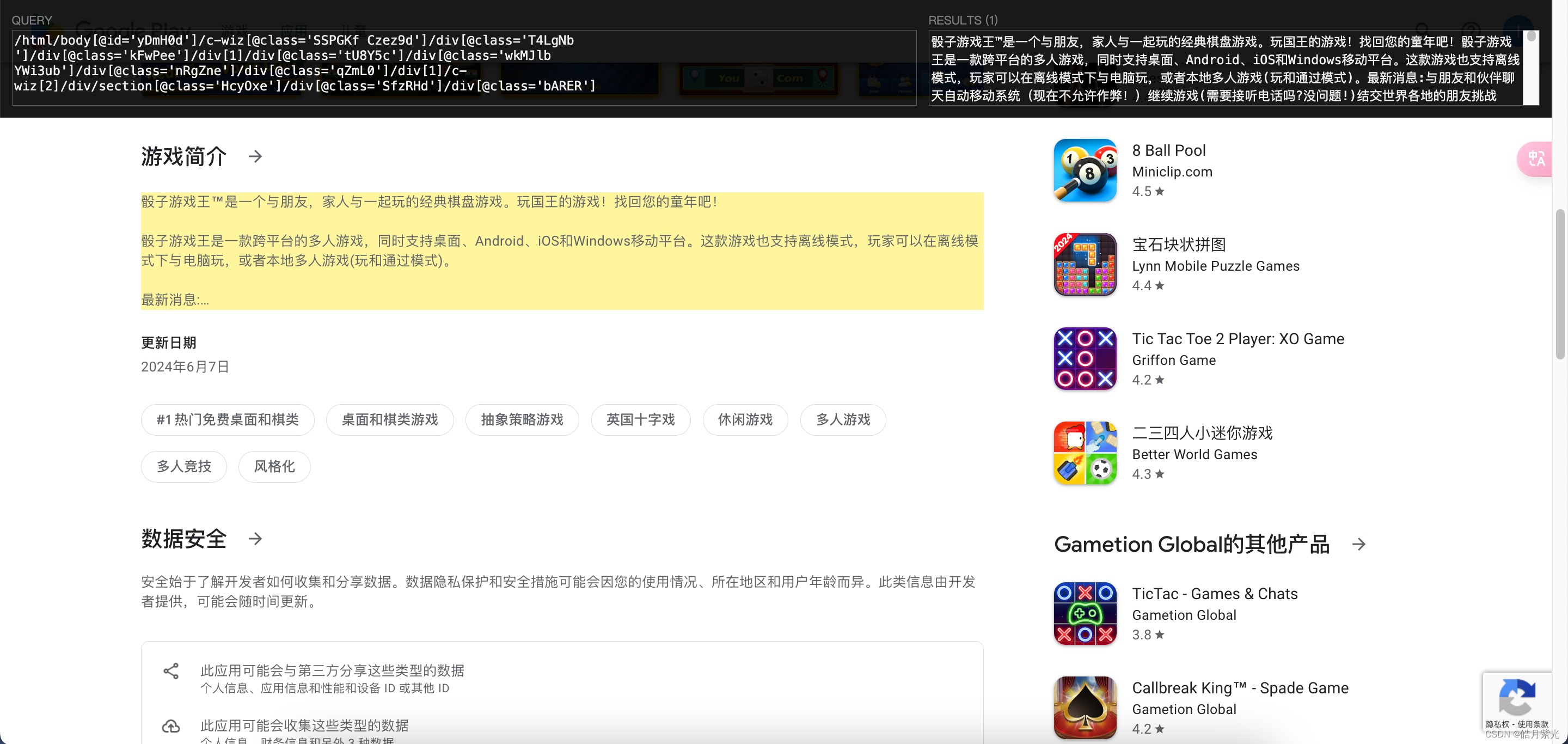The height and width of the screenshot is (744, 1568).
Task: Open 8 Ball Pool app icon
Action: (1085, 170)
